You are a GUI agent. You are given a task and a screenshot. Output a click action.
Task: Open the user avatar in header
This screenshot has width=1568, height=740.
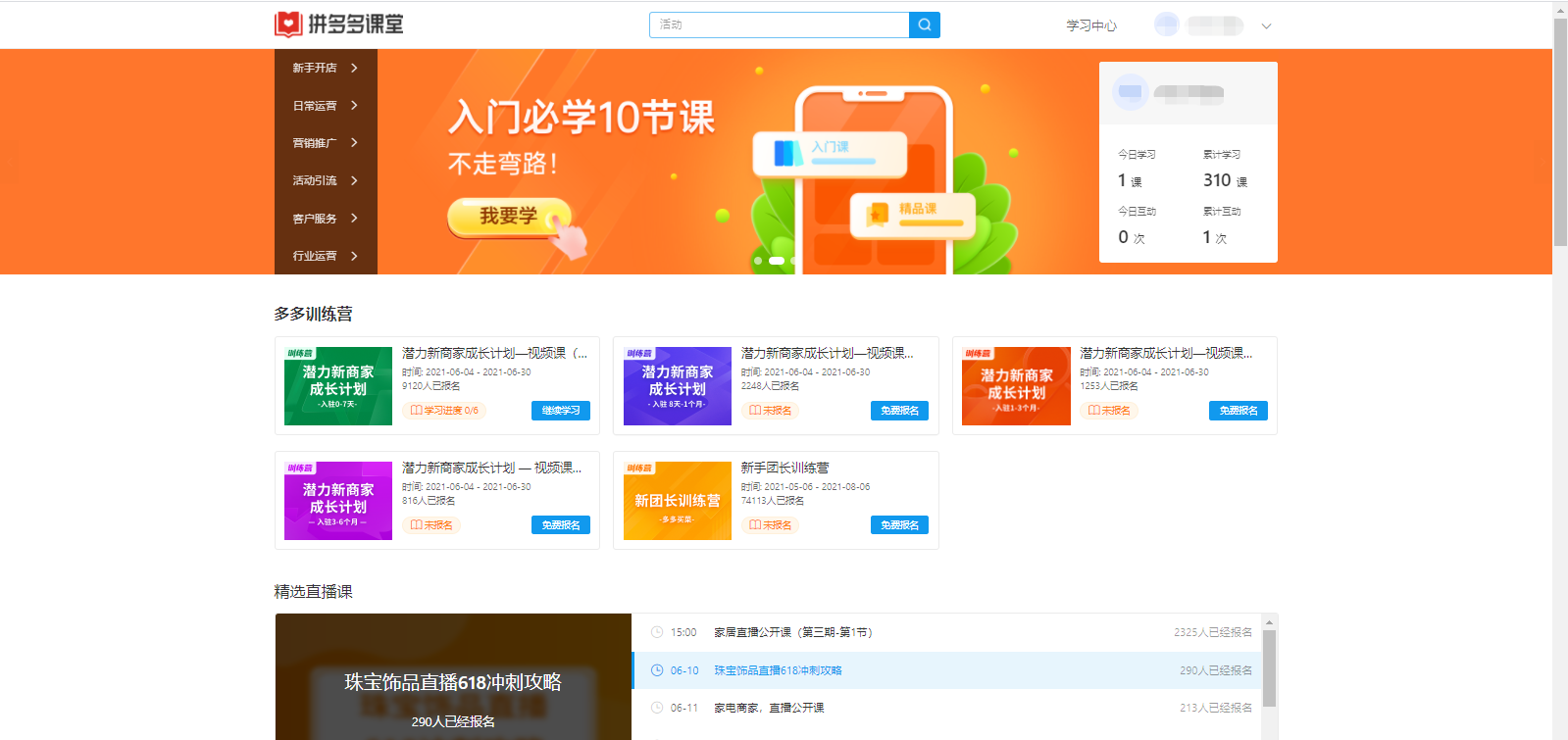[x=1166, y=25]
